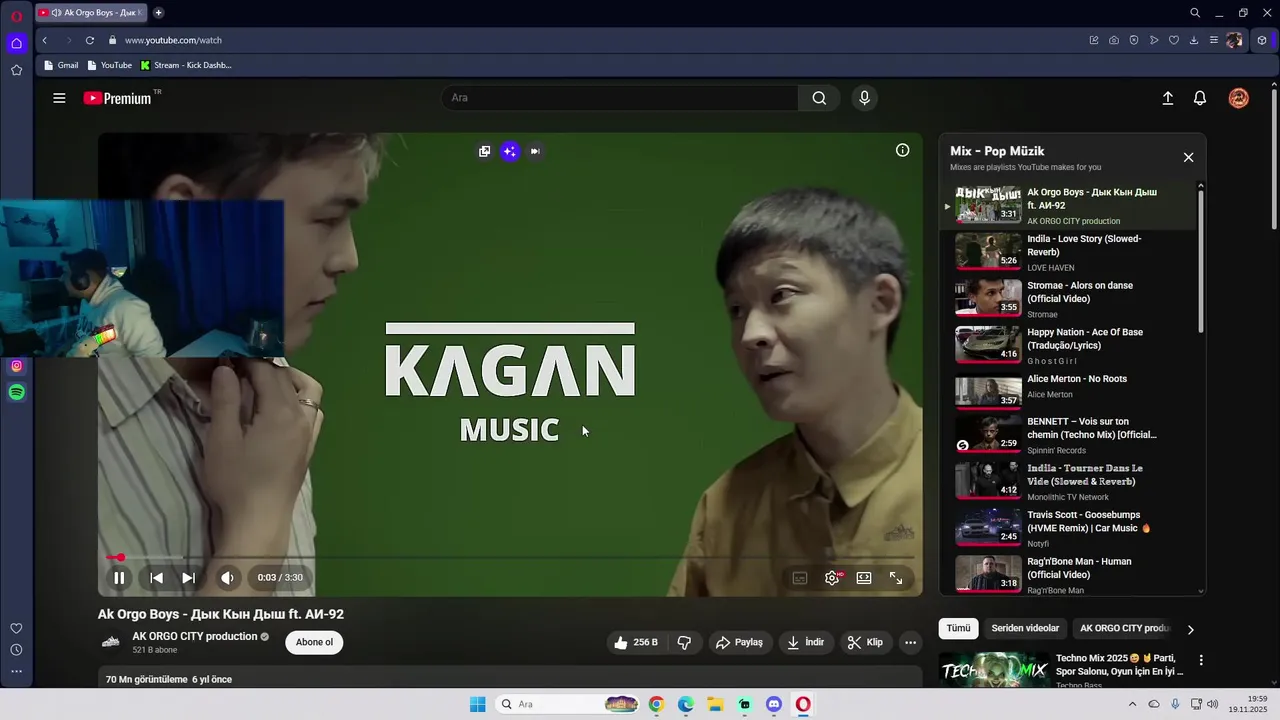Dislike the video
This screenshot has width=1280, height=720.
685,642
